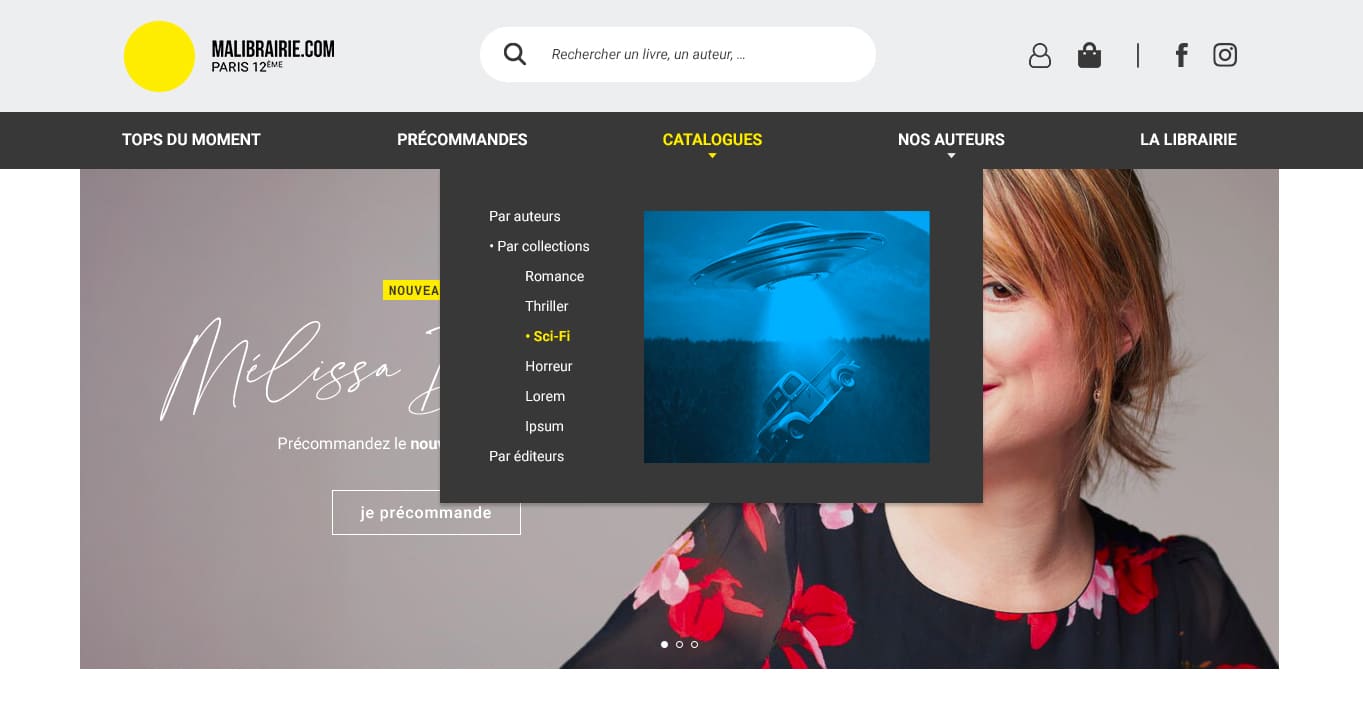Open the Par éditeurs catalogue link
The image size is (1363, 722).
pyautogui.click(x=526, y=456)
